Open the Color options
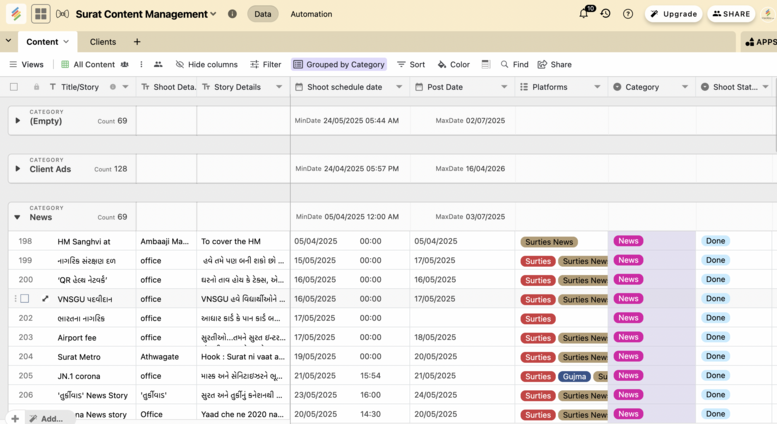The width and height of the screenshot is (777, 424). coord(453,64)
